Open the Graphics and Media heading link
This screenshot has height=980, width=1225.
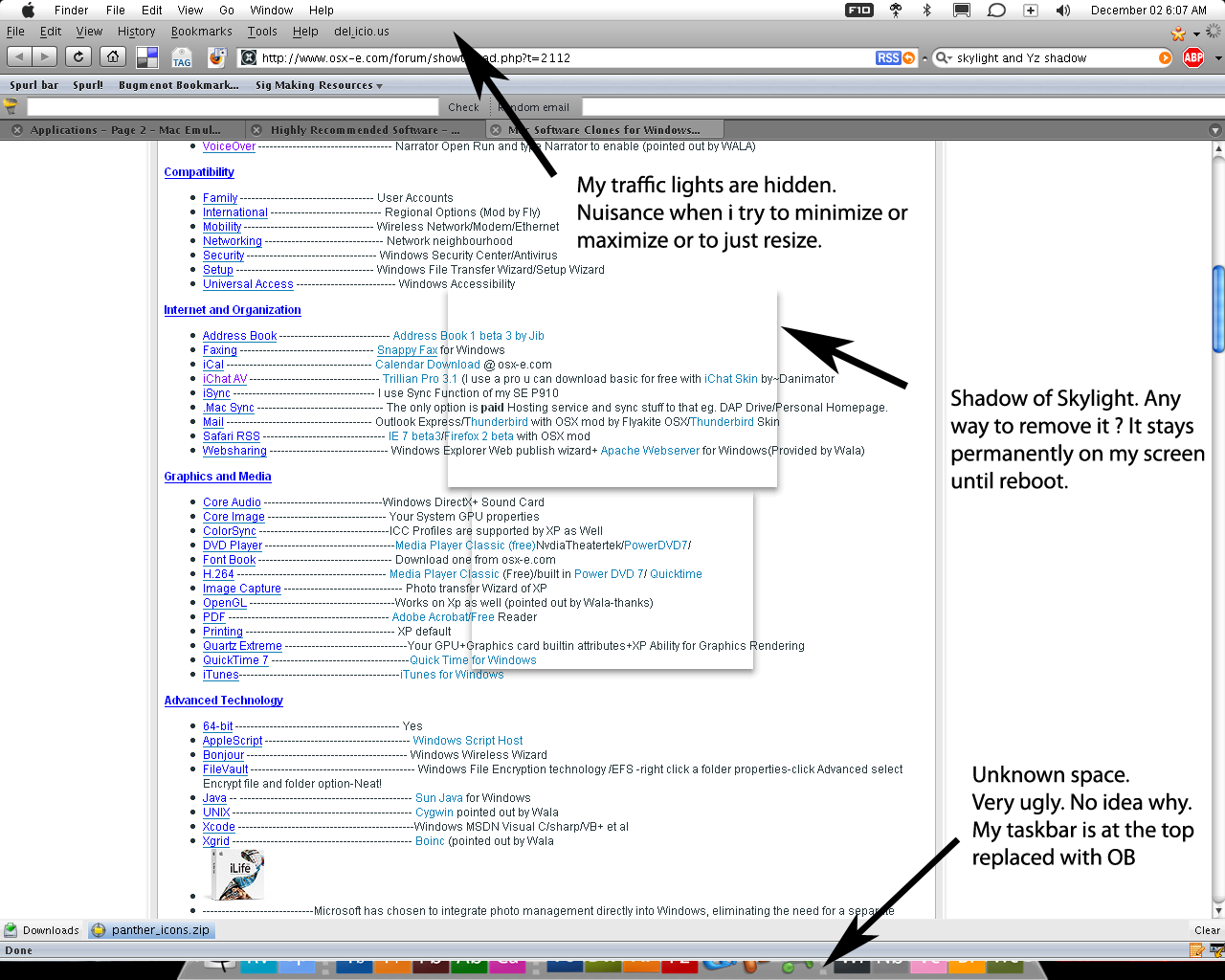(x=217, y=477)
